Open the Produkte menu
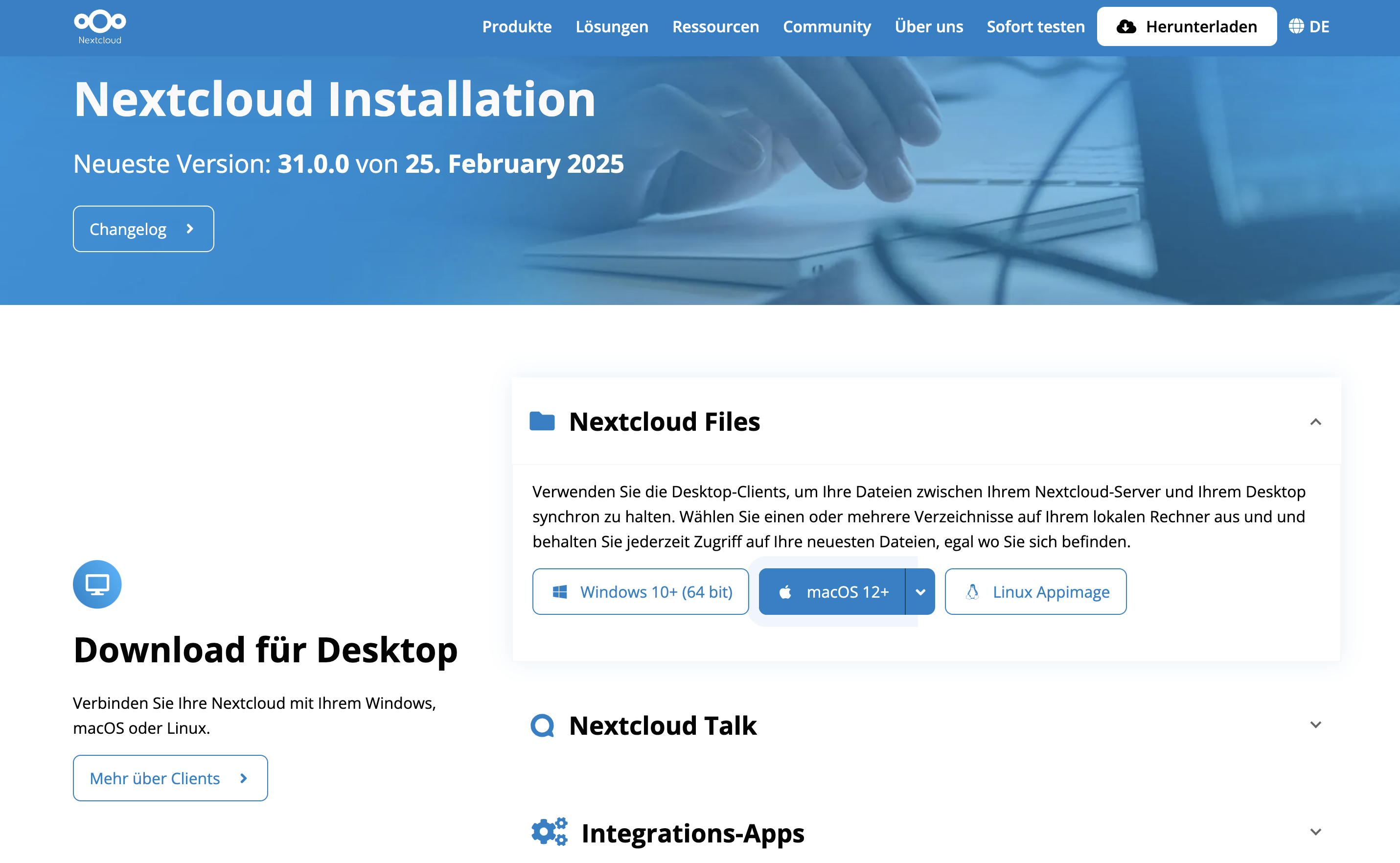 [517, 26]
